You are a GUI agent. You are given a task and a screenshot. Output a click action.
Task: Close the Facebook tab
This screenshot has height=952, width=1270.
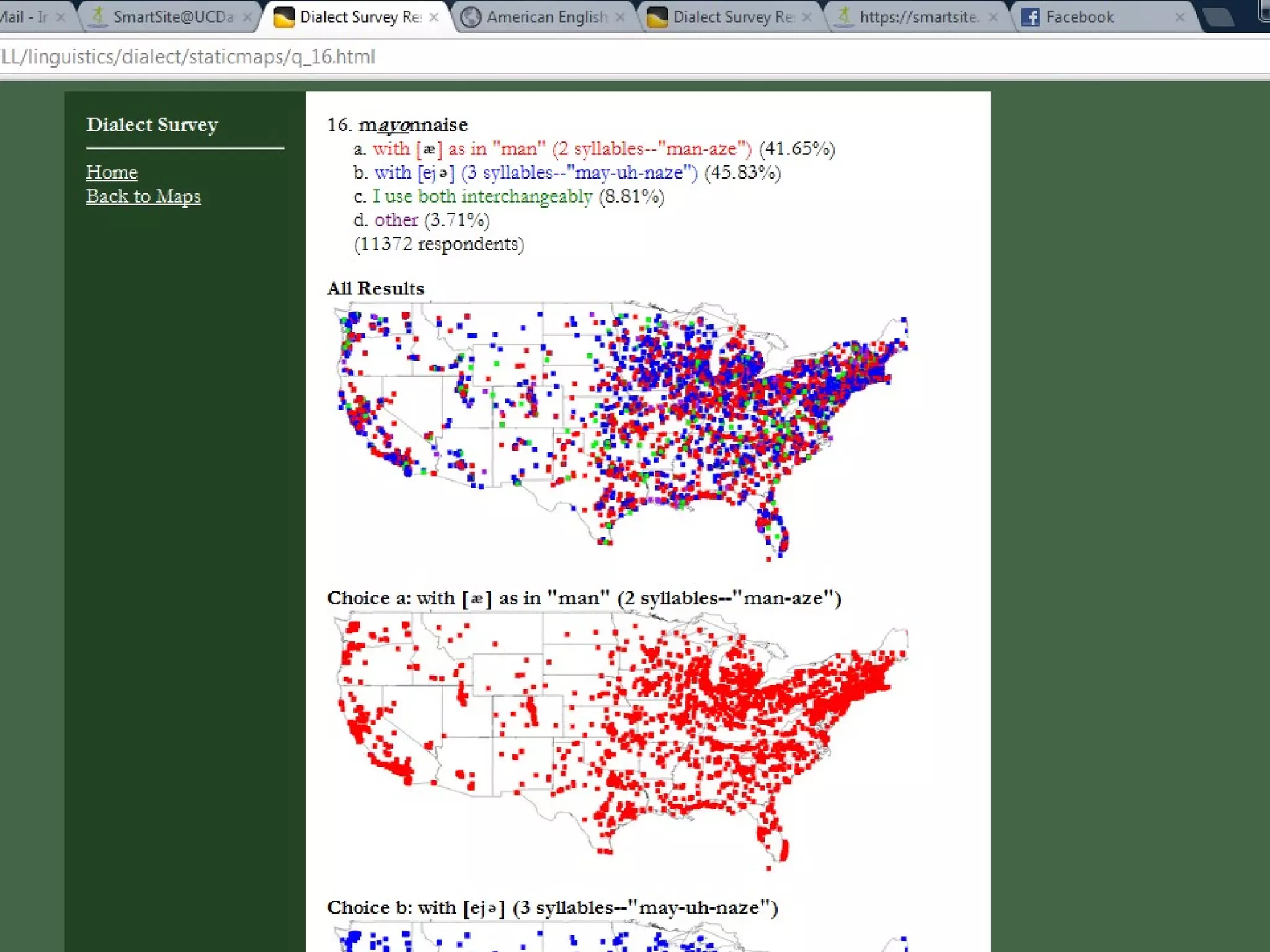pyautogui.click(x=1180, y=17)
